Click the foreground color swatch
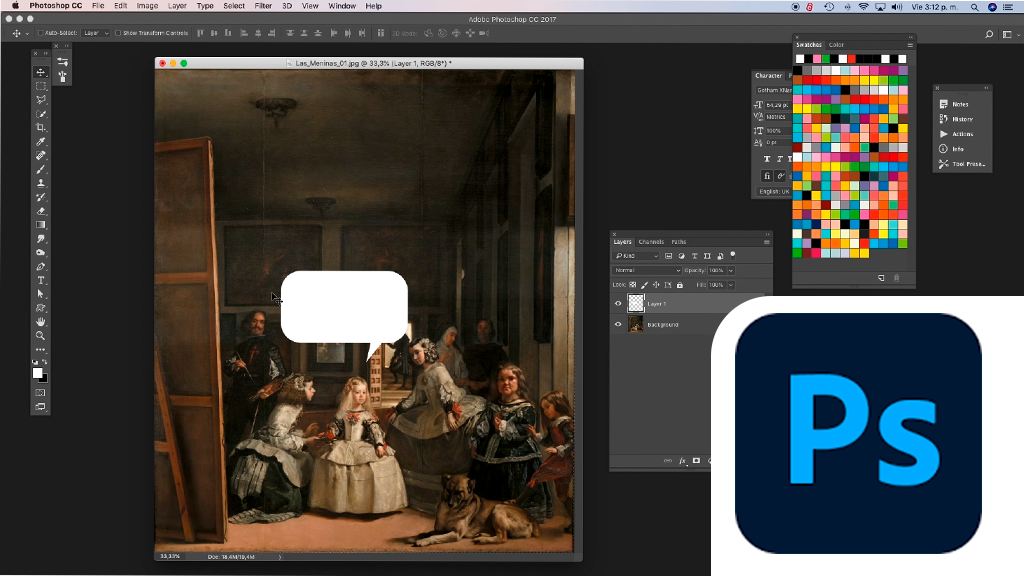 tap(38, 373)
